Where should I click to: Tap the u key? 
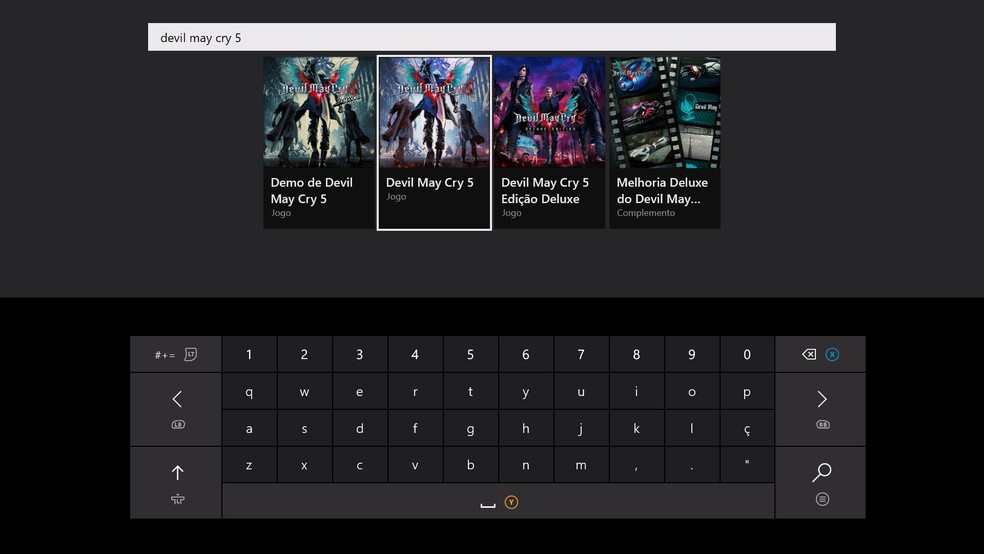tap(581, 392)
